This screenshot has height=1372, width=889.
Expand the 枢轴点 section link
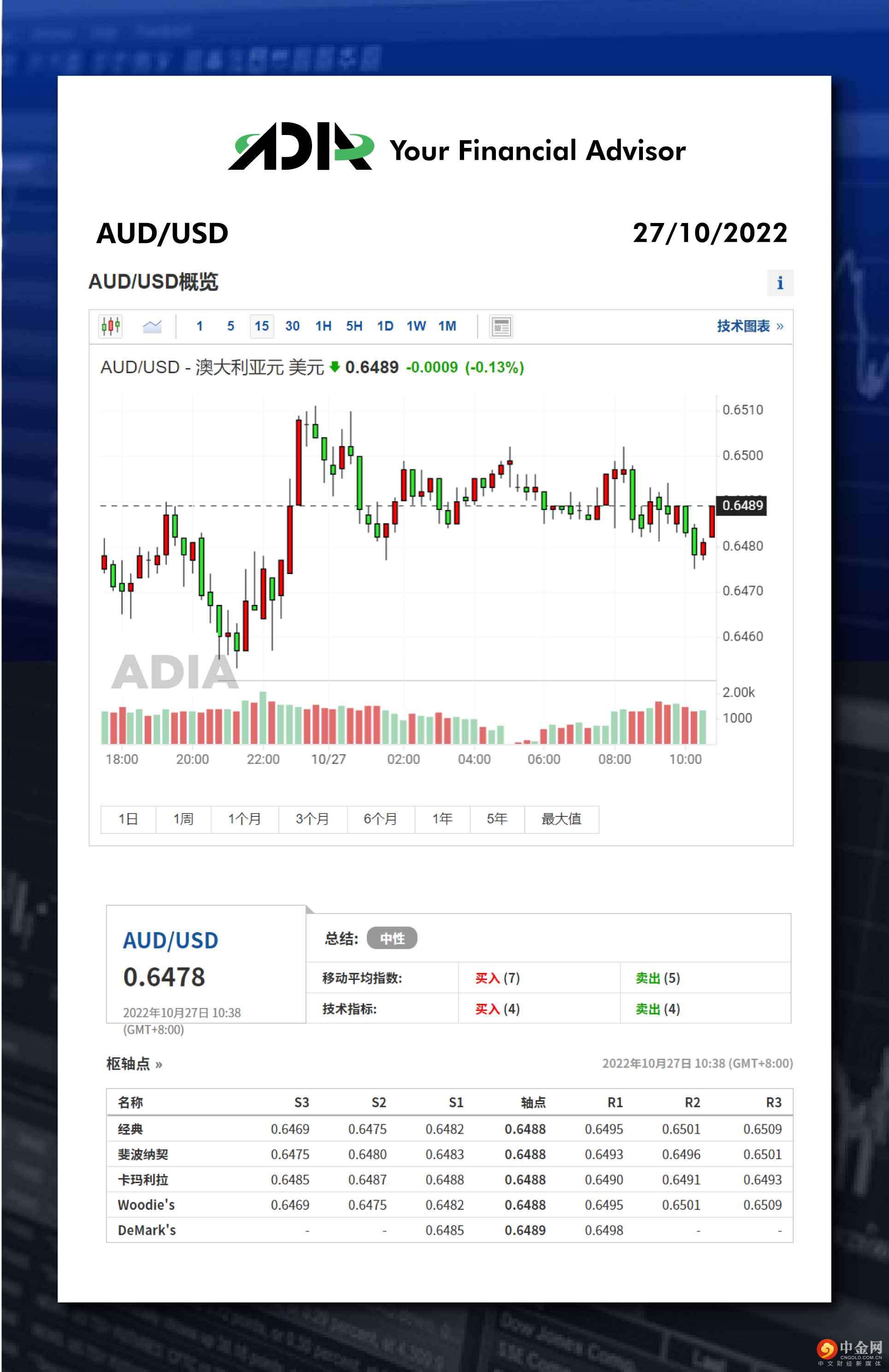pos(134,1064)
